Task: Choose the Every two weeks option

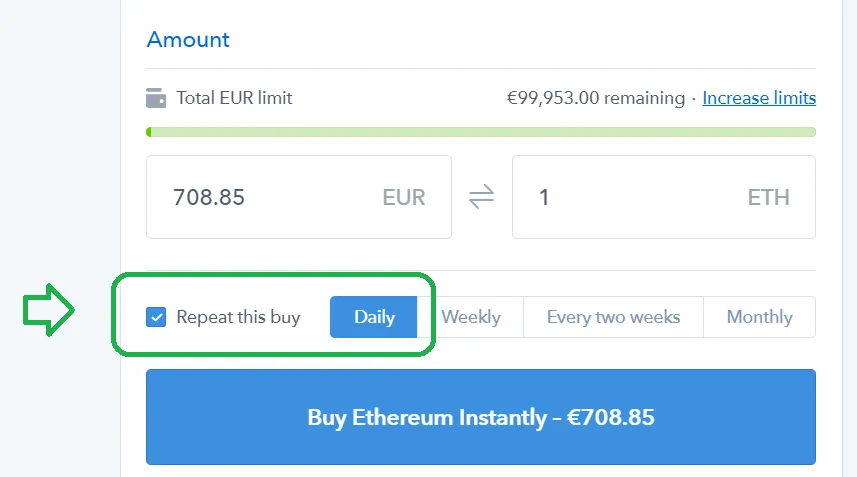Action: pyautogui.click(x=613, y=317)
